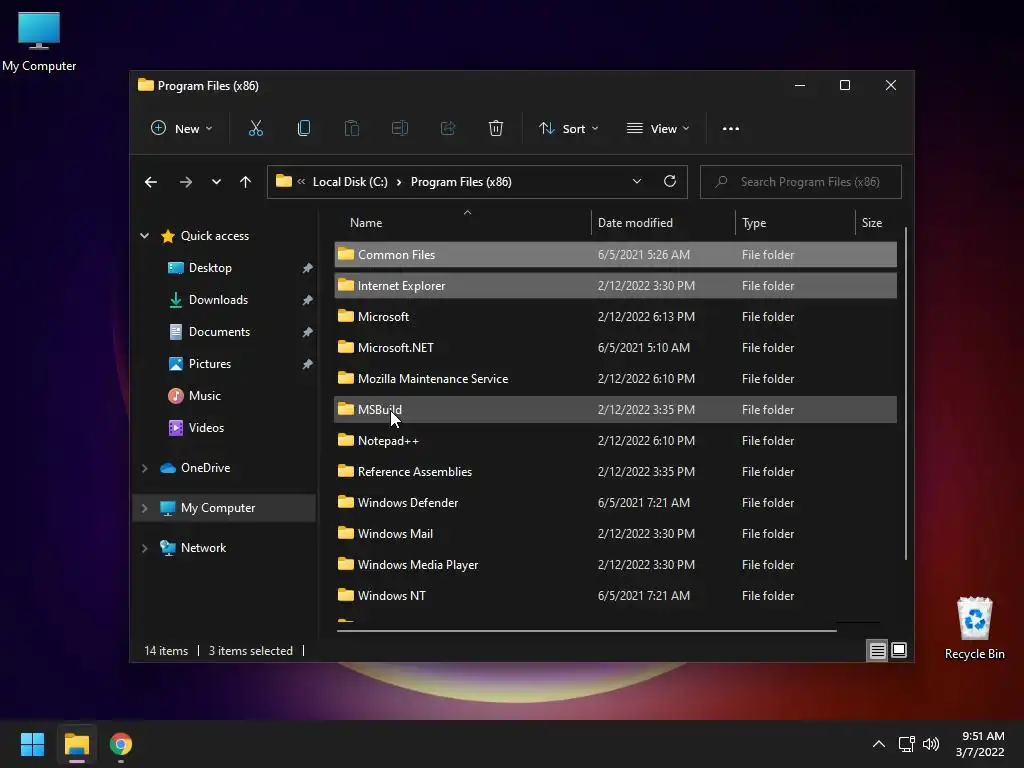Select the Notepad++ folder

[x=615, y=441]
